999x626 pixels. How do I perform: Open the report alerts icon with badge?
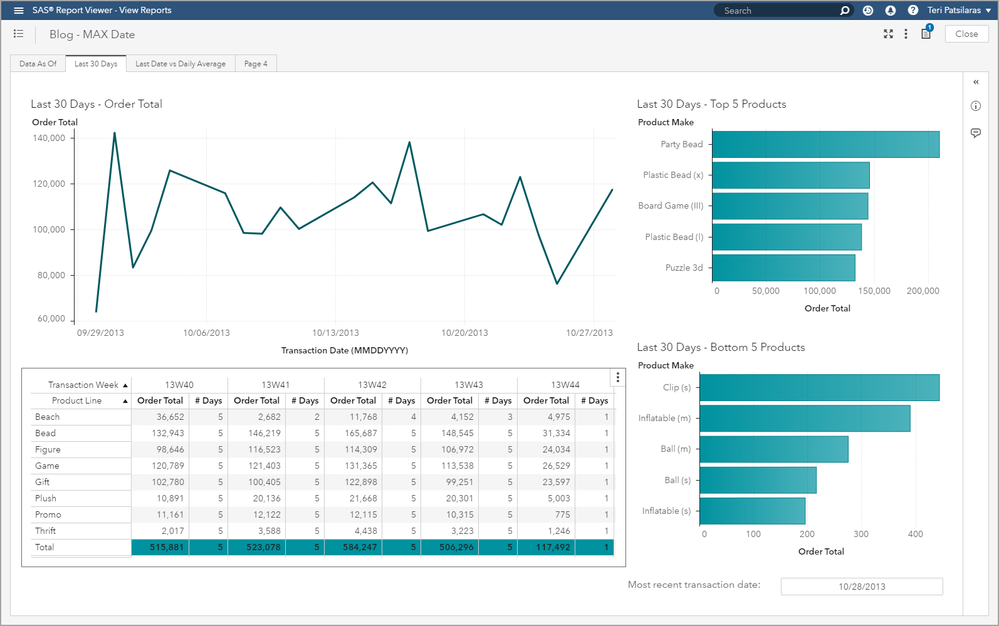[926, 34]
